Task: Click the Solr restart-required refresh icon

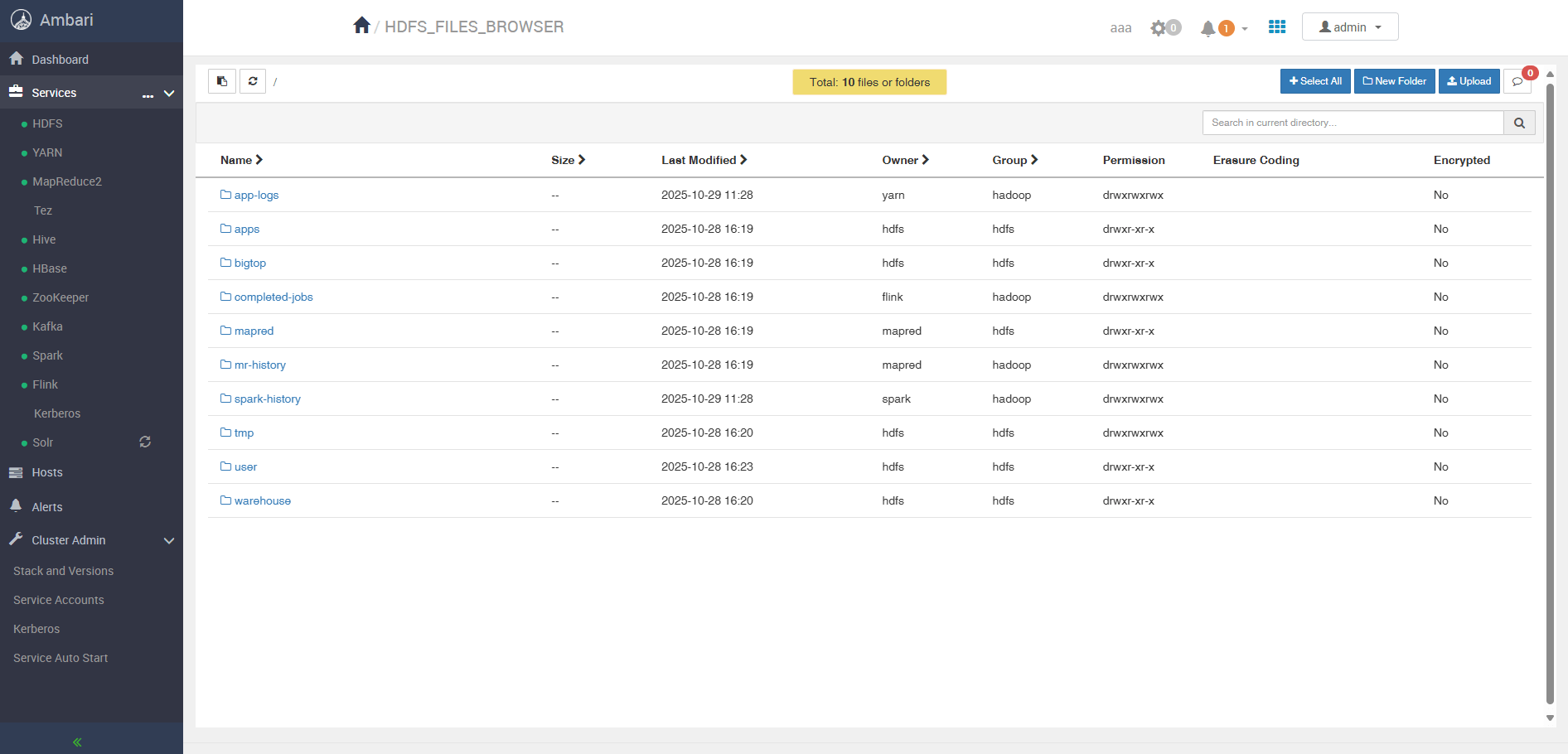Action: click(x=145, y=442)
